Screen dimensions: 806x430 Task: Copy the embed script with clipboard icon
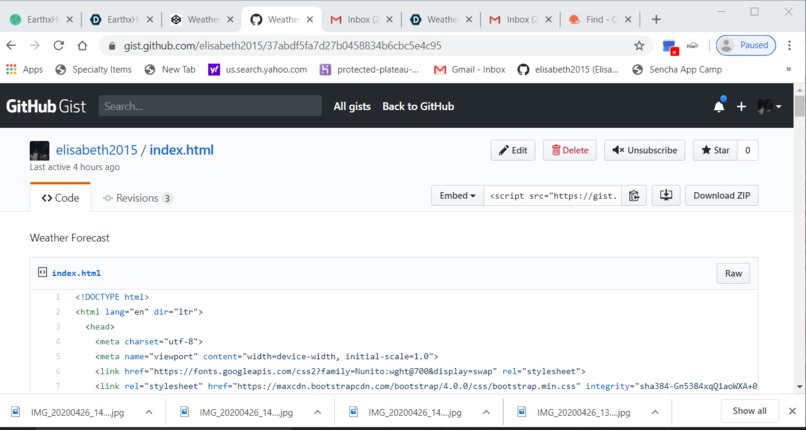point(634,195)
